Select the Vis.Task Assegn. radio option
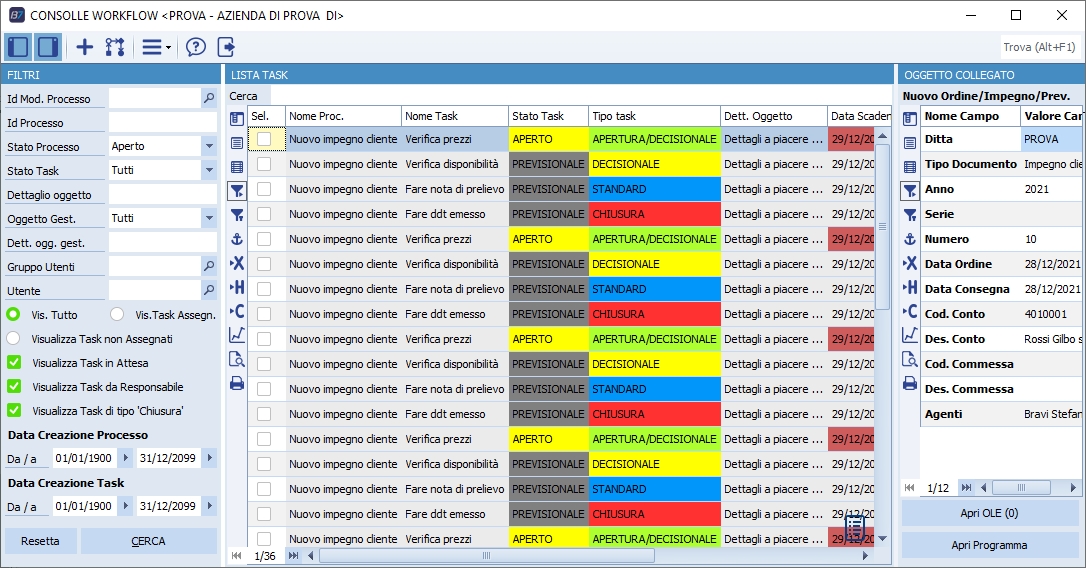Image resolution: width=1086 pixels, height=568 pixels. 117,315
